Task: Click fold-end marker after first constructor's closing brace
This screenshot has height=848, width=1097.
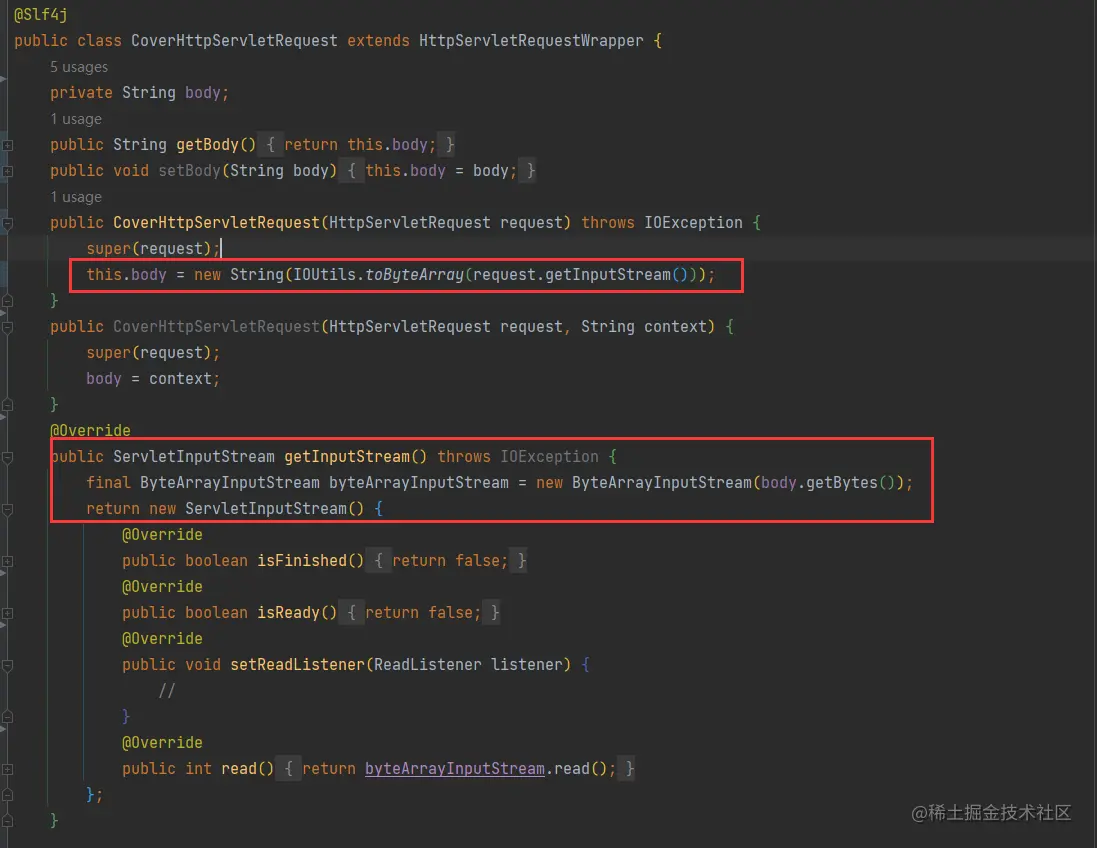Action: point(7,301)
